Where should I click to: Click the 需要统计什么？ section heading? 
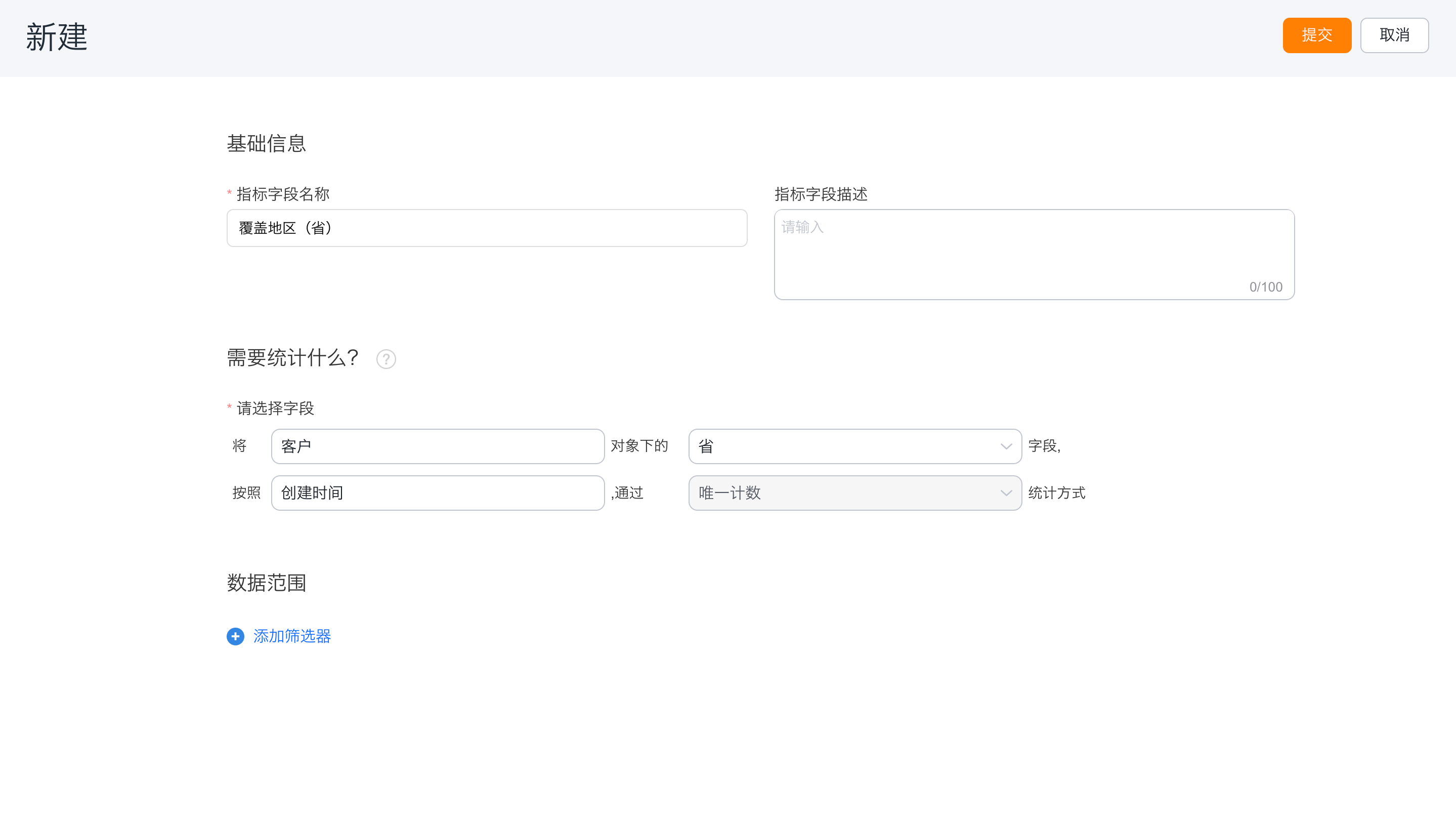[293, 358]
